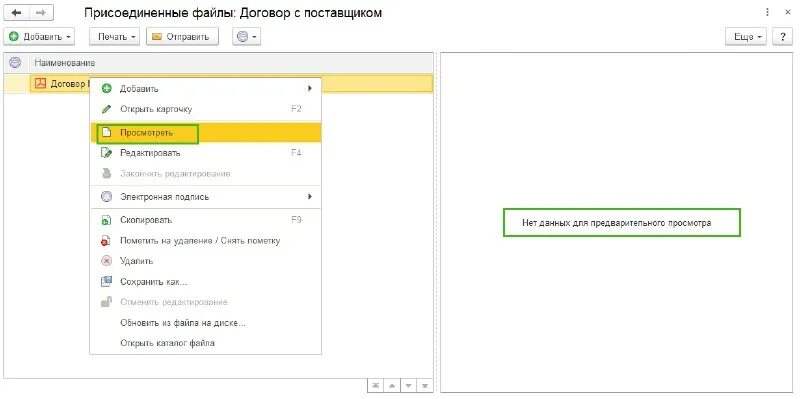Choose Удалить in the context menu
Viewport: 800px width, 399px height.
[206, 261]
